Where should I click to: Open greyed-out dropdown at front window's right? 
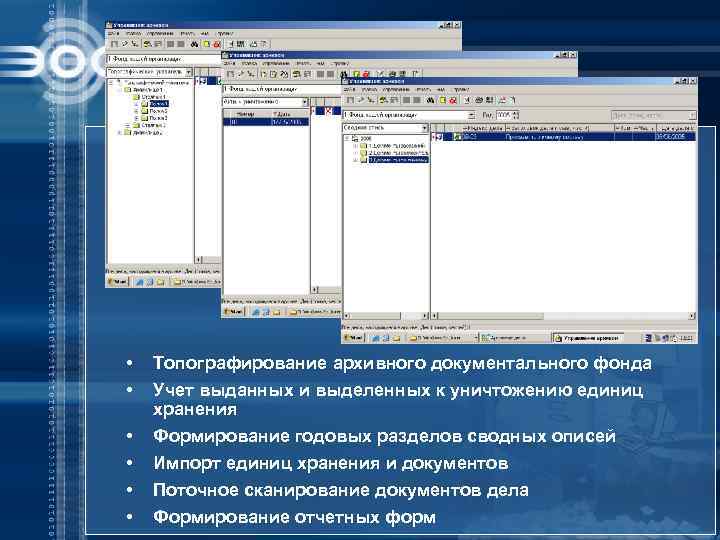(x=653, y=115)
